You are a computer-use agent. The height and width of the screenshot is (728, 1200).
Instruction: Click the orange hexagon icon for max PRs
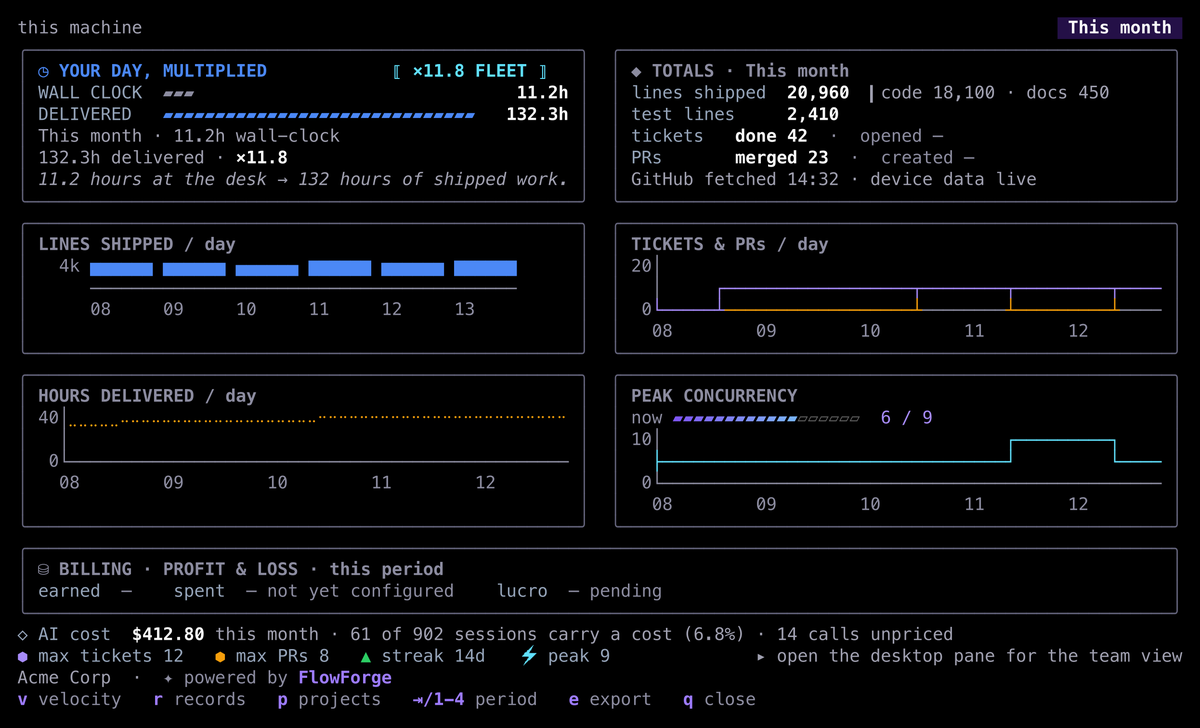click(x=219, y=656)
